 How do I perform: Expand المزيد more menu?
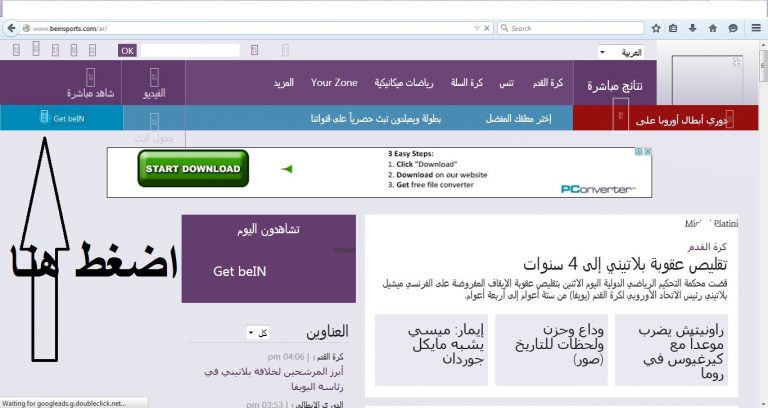284,83
